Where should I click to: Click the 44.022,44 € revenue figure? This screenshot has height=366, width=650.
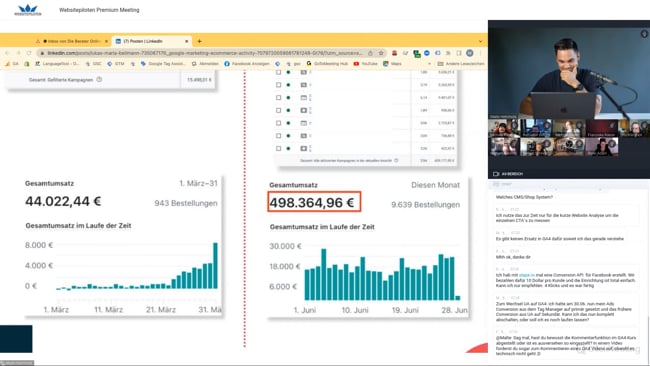63,201
